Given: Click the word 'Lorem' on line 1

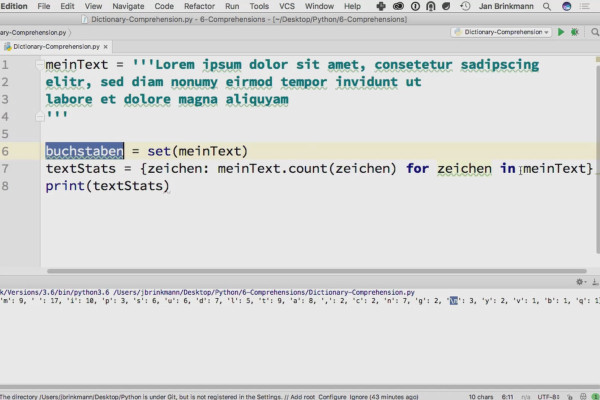Looking at the screenshot, I should pyautogui.click(x=175, y=64).
